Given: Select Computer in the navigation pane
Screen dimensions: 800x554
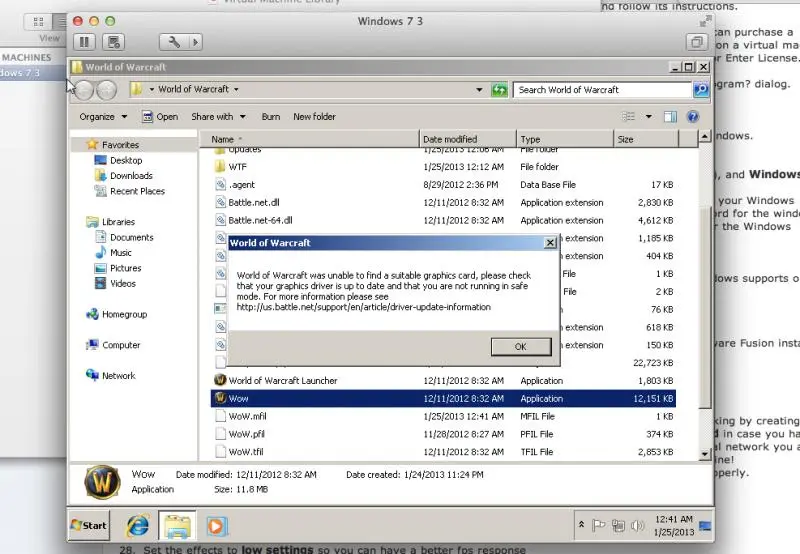Looking at the screenshot, I should pos(121,345).
